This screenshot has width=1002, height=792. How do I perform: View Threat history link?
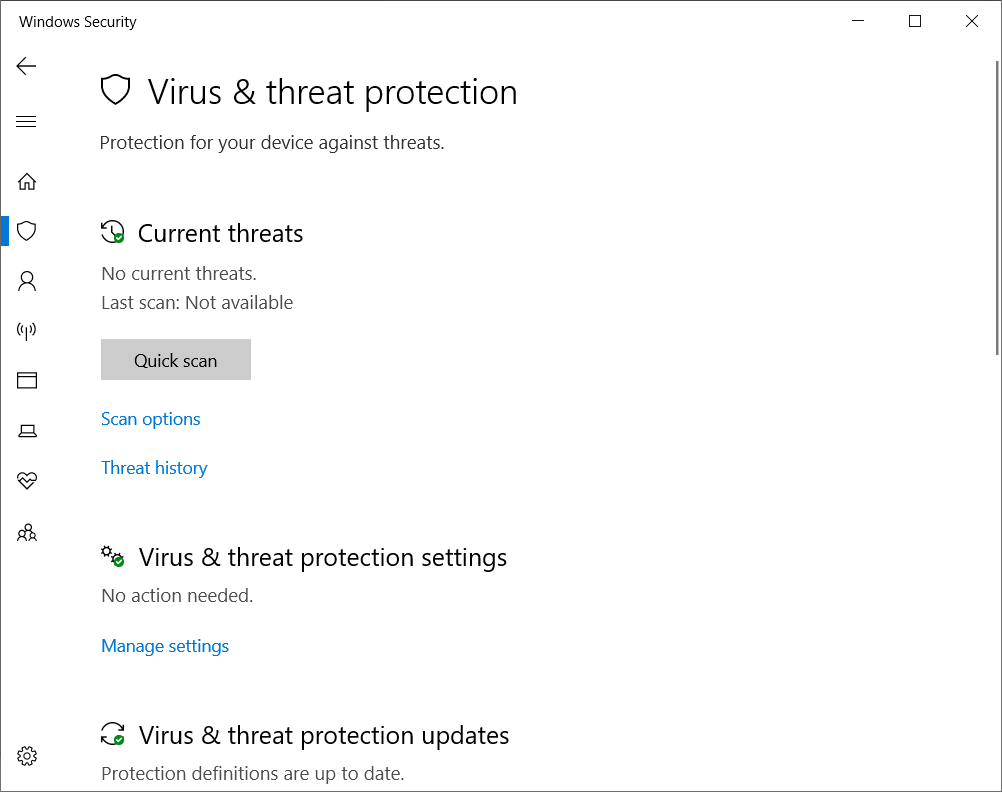point(154,468)
